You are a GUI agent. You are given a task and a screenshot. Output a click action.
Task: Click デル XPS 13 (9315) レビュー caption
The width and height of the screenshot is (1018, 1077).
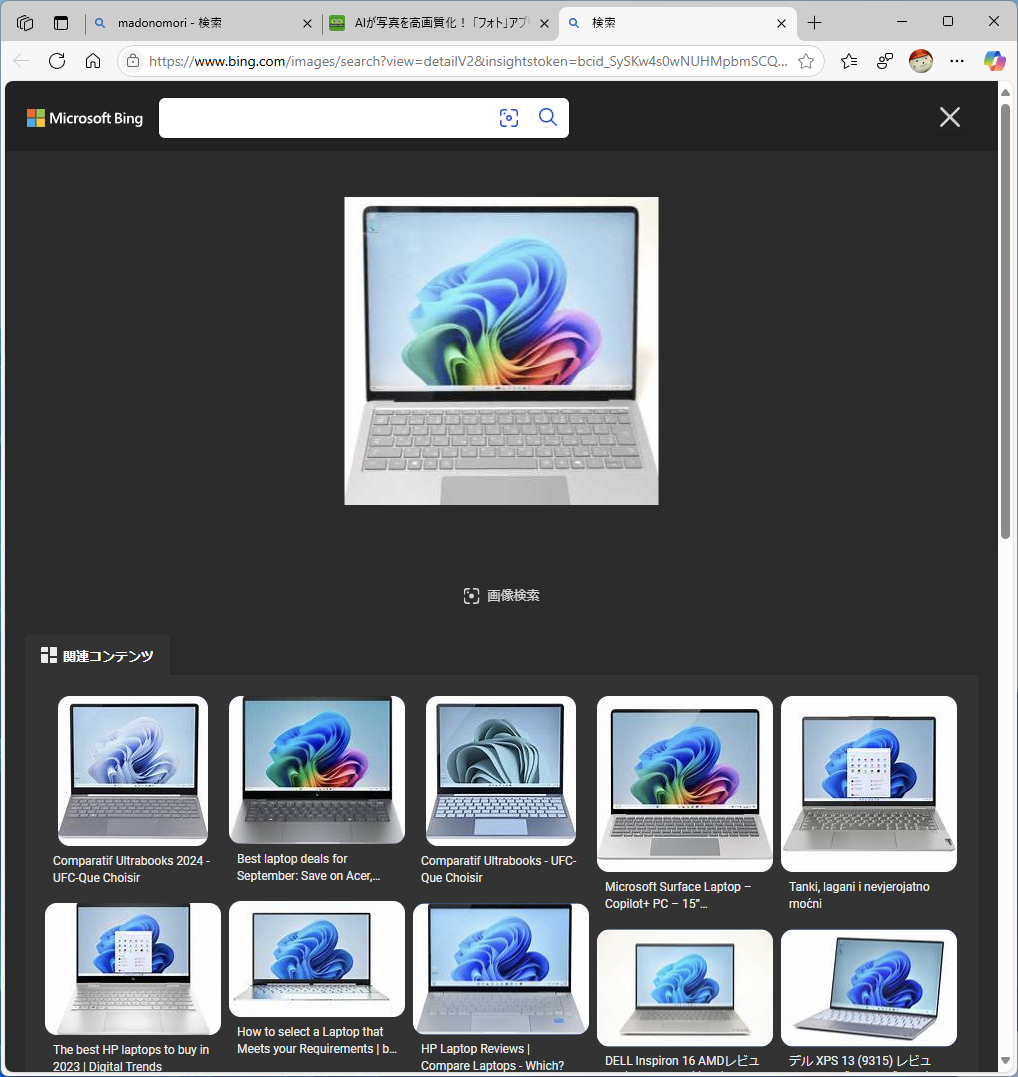(x=860, y=1061)
